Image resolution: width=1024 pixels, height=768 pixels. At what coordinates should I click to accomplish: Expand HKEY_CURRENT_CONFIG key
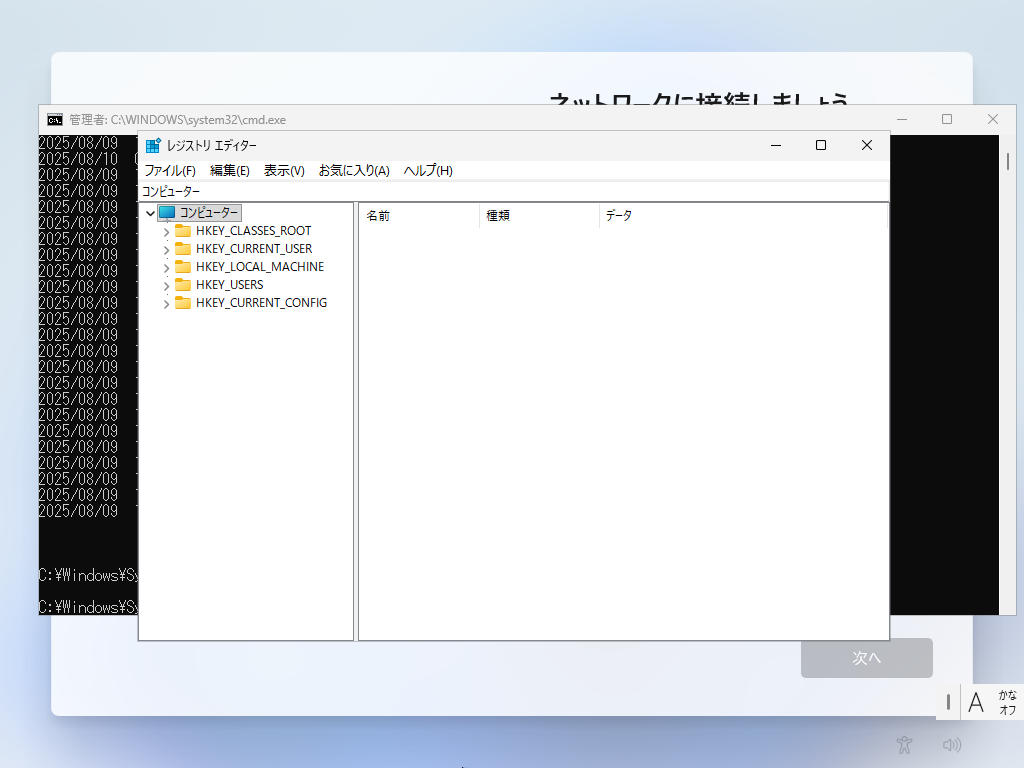(x=167, y=303)
